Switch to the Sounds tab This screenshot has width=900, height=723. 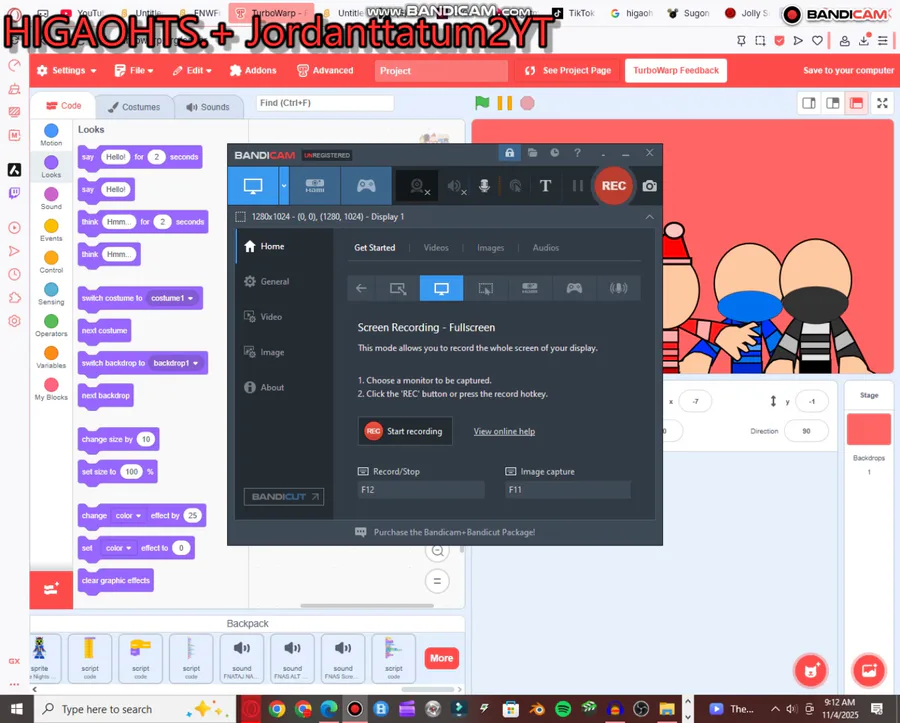(x=208, y=107)
